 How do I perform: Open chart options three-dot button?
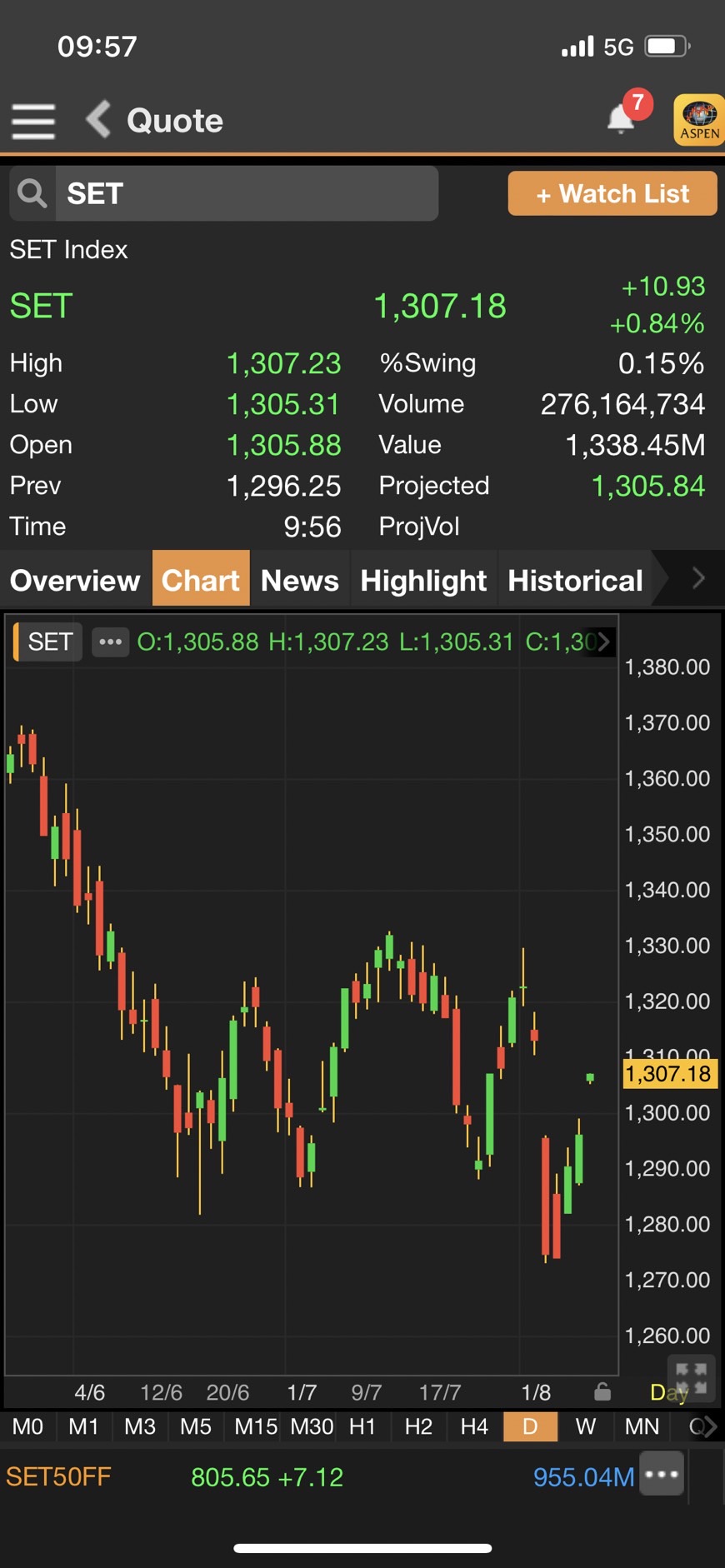coord(110,642)
